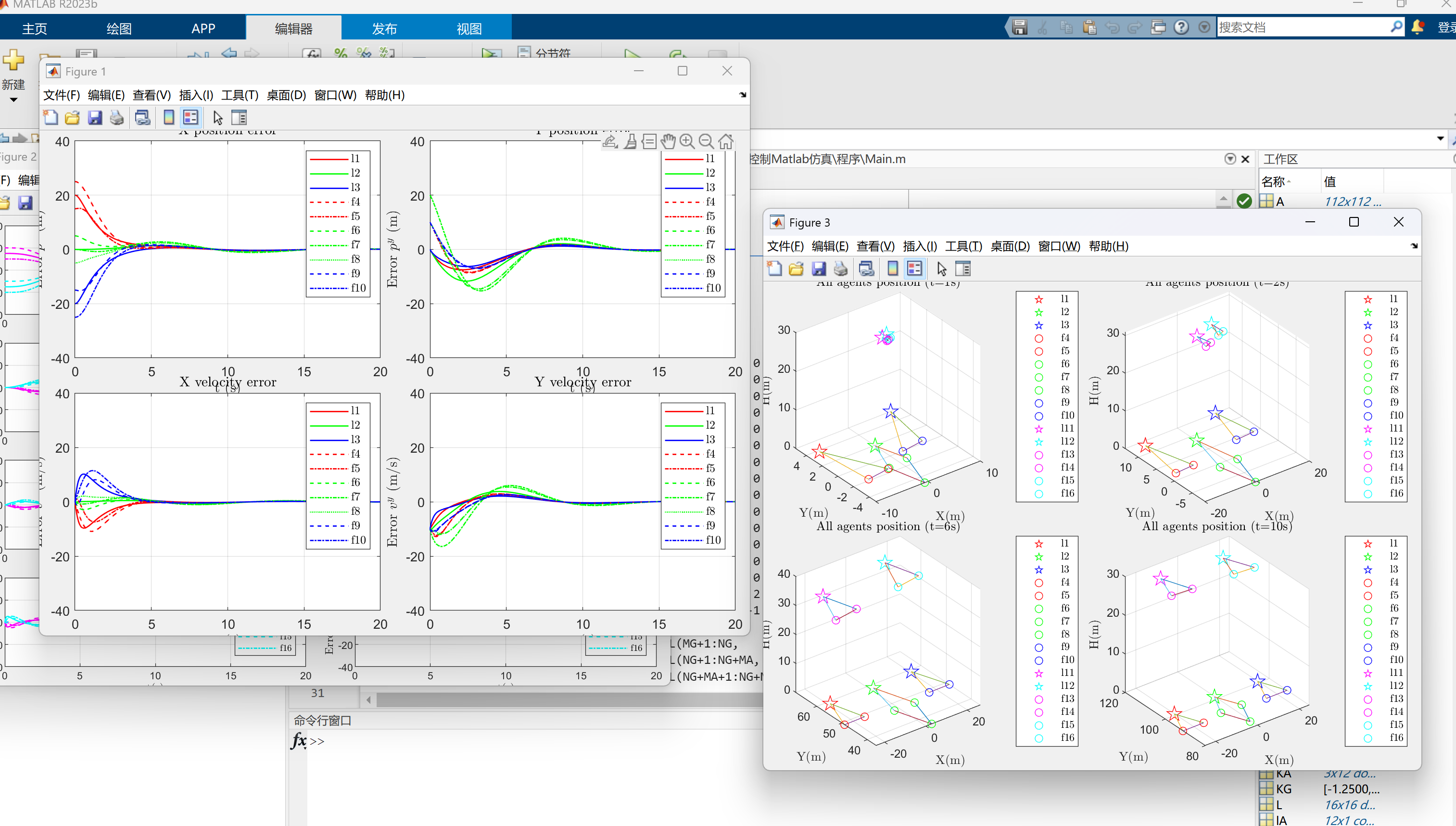Click Link Plot icon in Figure 1 toolbar

(x=142, y=117)
